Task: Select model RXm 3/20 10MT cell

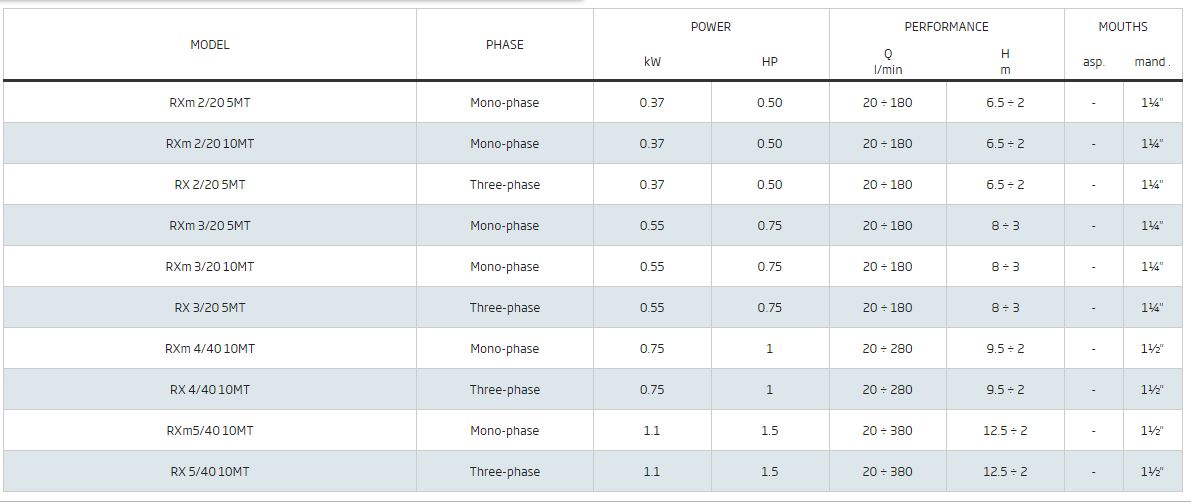Action: pos(210,267)
